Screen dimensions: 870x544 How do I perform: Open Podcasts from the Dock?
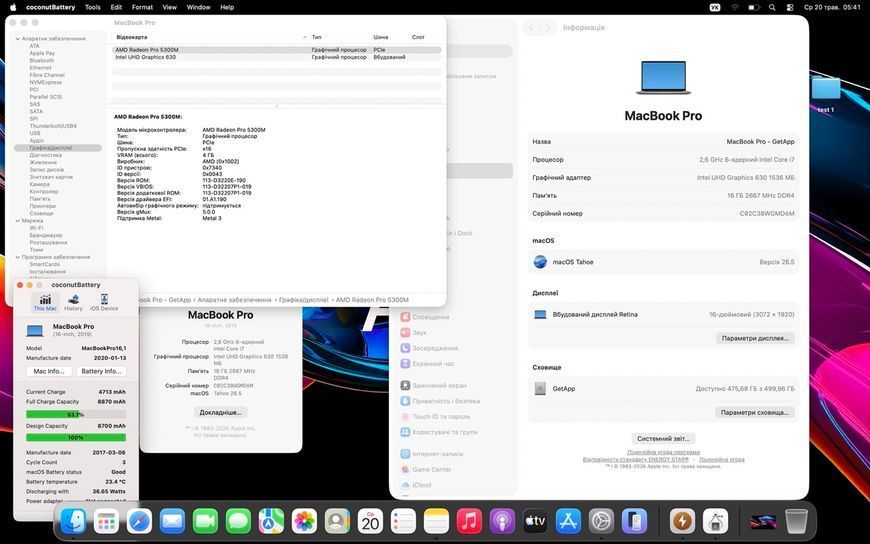click(502, 521)
